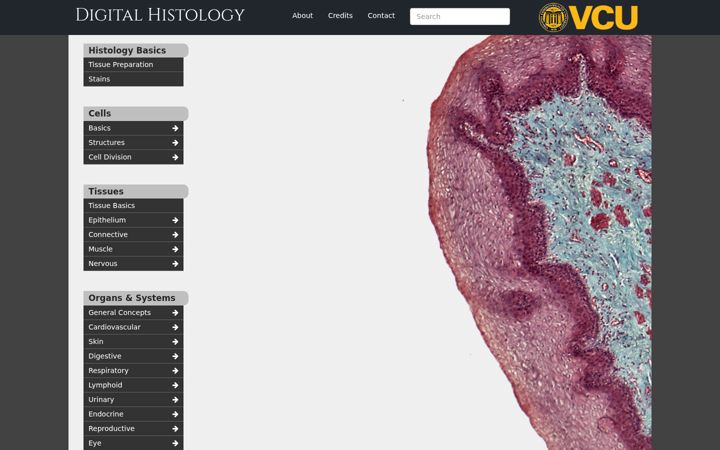
Task: Open the Cardiovascular item
Action: pyautogui.click(x=133, y=327)
